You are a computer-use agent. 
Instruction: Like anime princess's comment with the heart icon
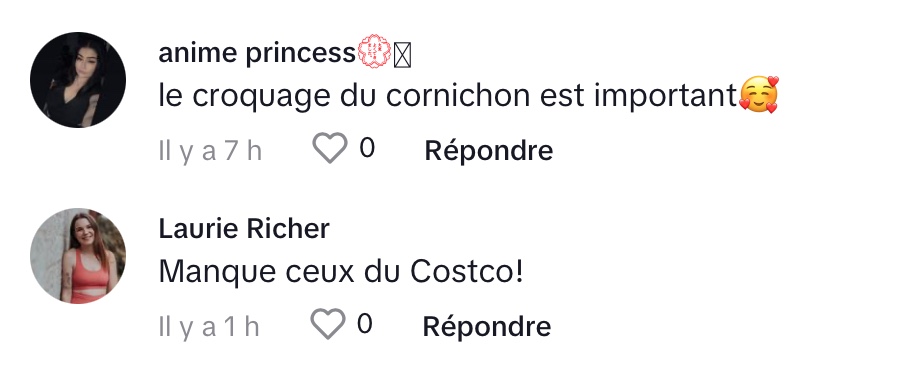tap(330, 148)
